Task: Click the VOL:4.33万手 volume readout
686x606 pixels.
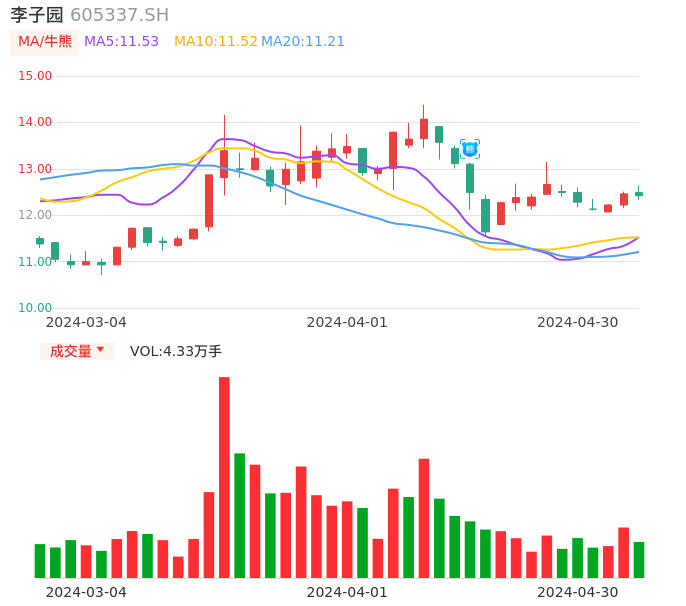Action: (176, 351)
